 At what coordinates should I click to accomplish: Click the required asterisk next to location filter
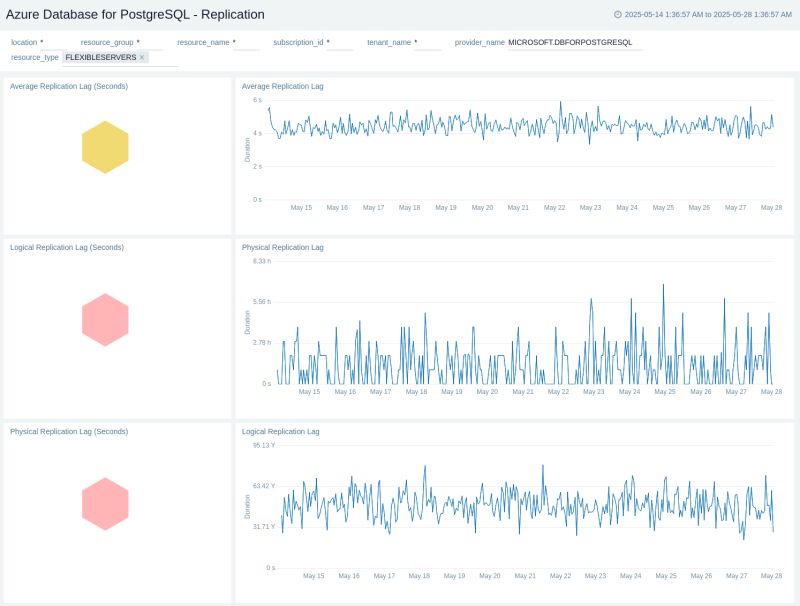pos(42,43)
